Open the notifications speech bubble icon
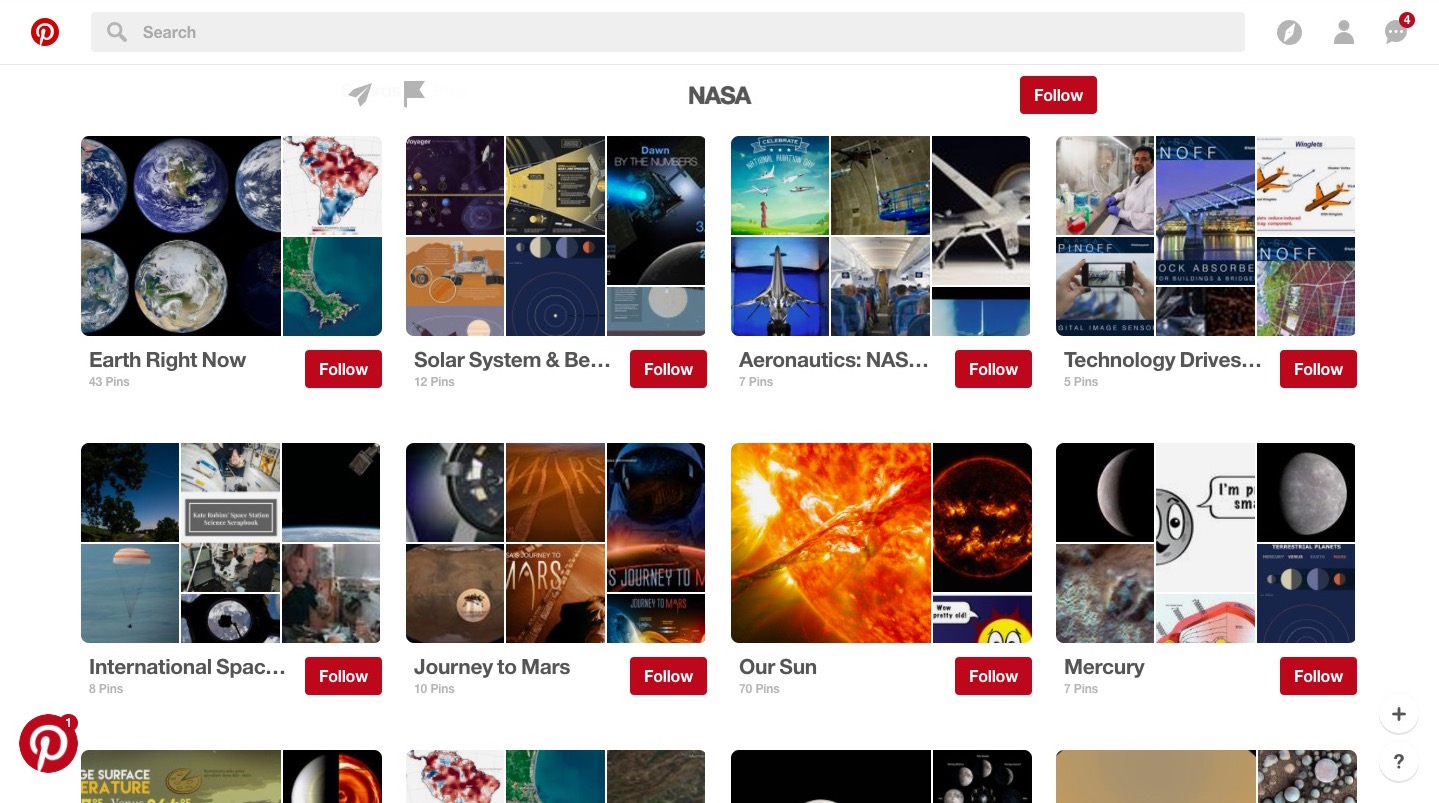1439x803 pixels. pos(1396,32)
